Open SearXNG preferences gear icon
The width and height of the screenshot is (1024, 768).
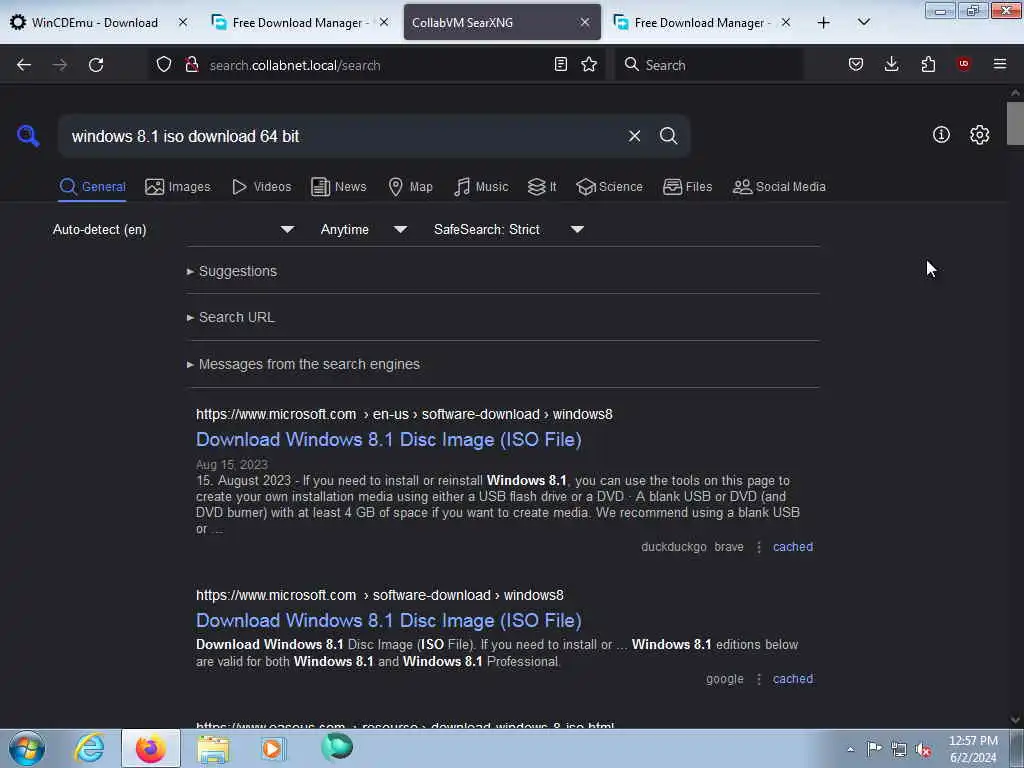979,135
